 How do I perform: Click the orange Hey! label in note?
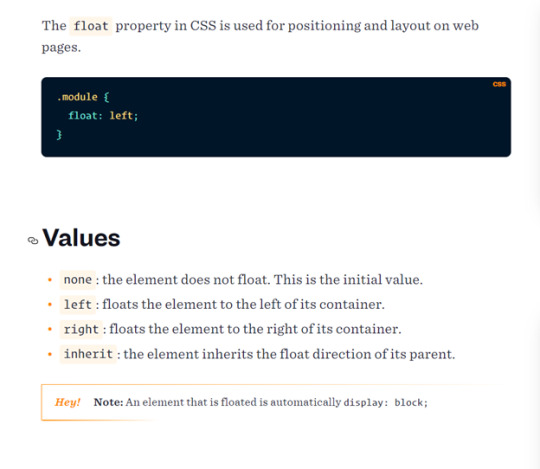point(68,402)
